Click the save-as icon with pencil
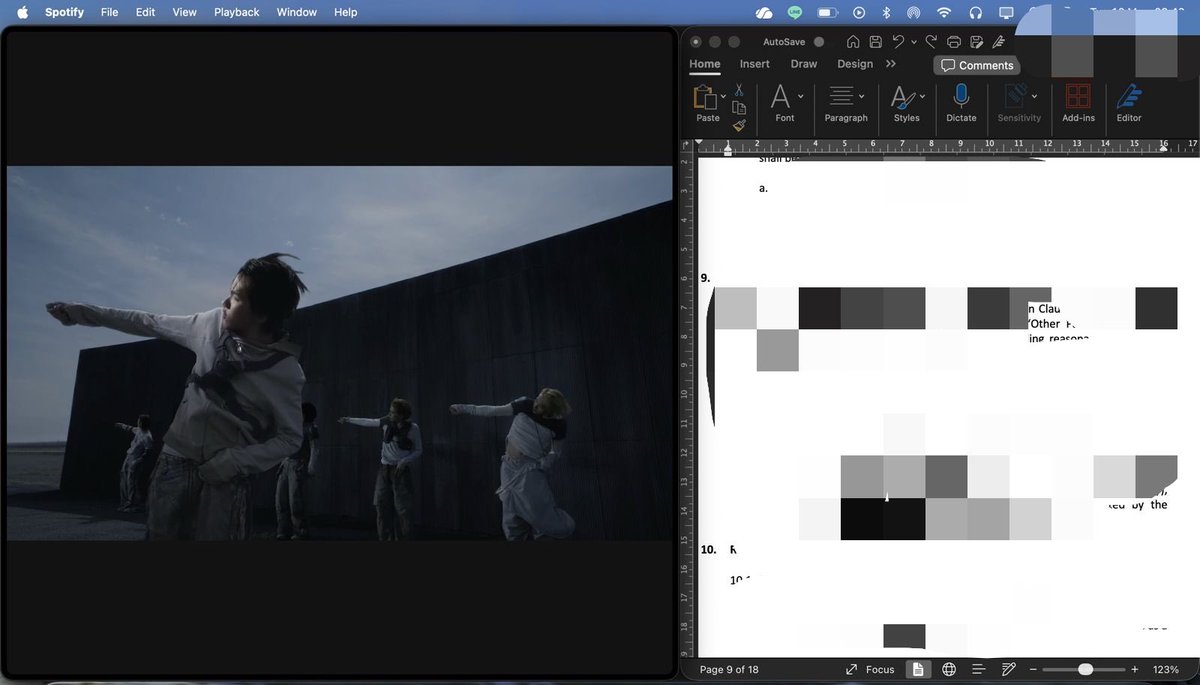Viewport: 1200px width, 685px height. click(x=977, y=42)
